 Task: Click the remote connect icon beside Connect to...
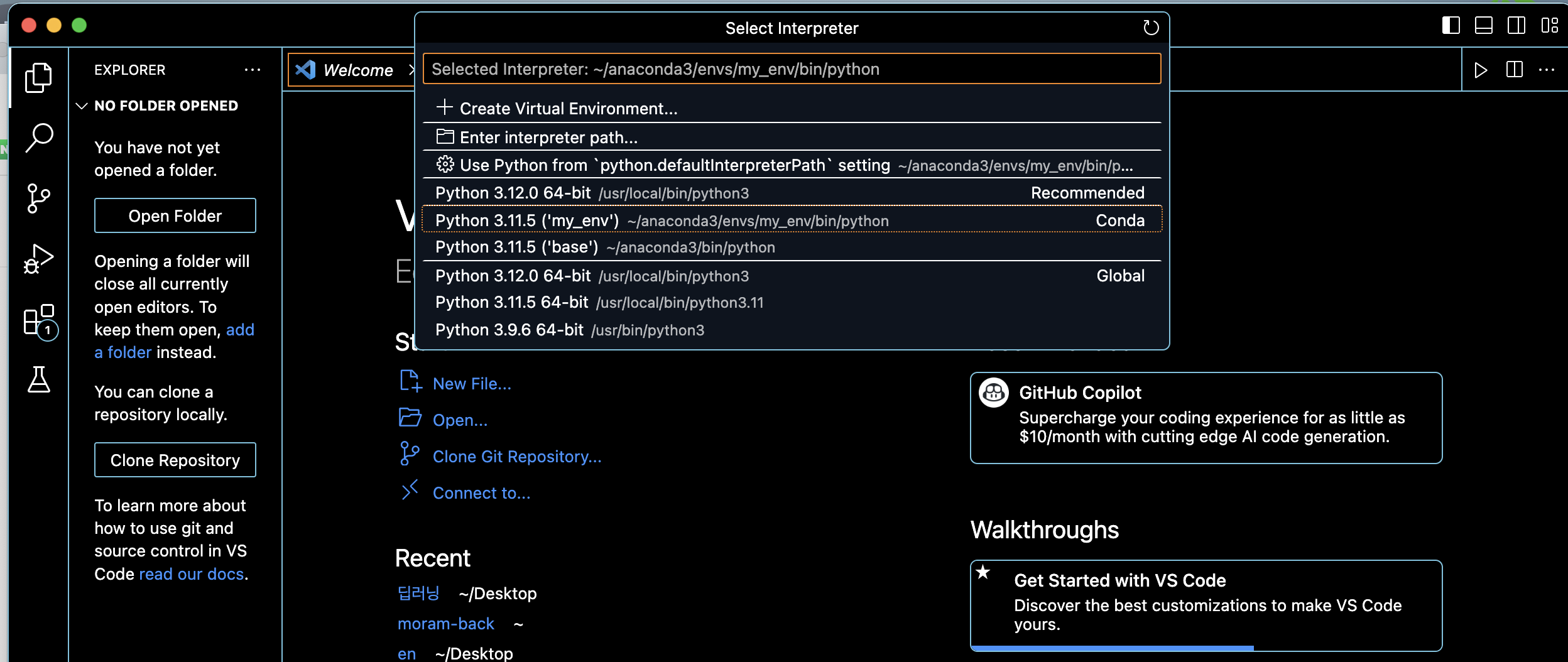pos(410,490)
